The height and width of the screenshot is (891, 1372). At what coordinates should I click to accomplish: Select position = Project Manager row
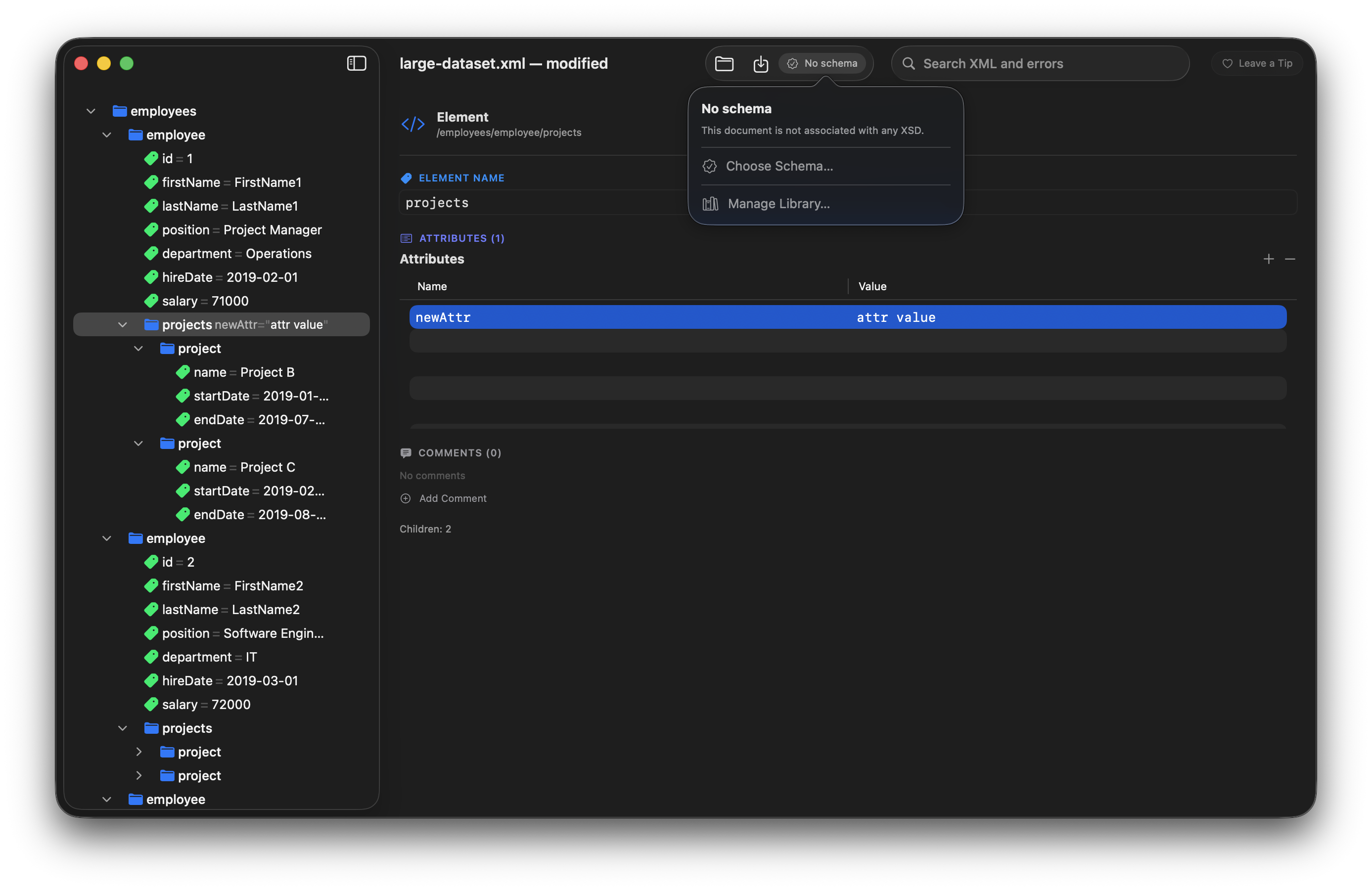[222, 230]
